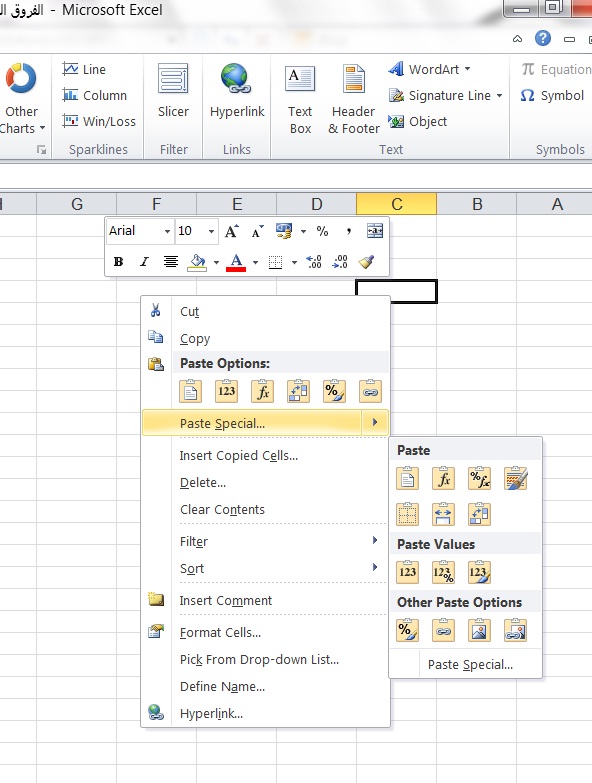The width and height of the screenshot is (592, 783).
Task: Click Paste Special... at submenu bottom
Action: [466, 665]
